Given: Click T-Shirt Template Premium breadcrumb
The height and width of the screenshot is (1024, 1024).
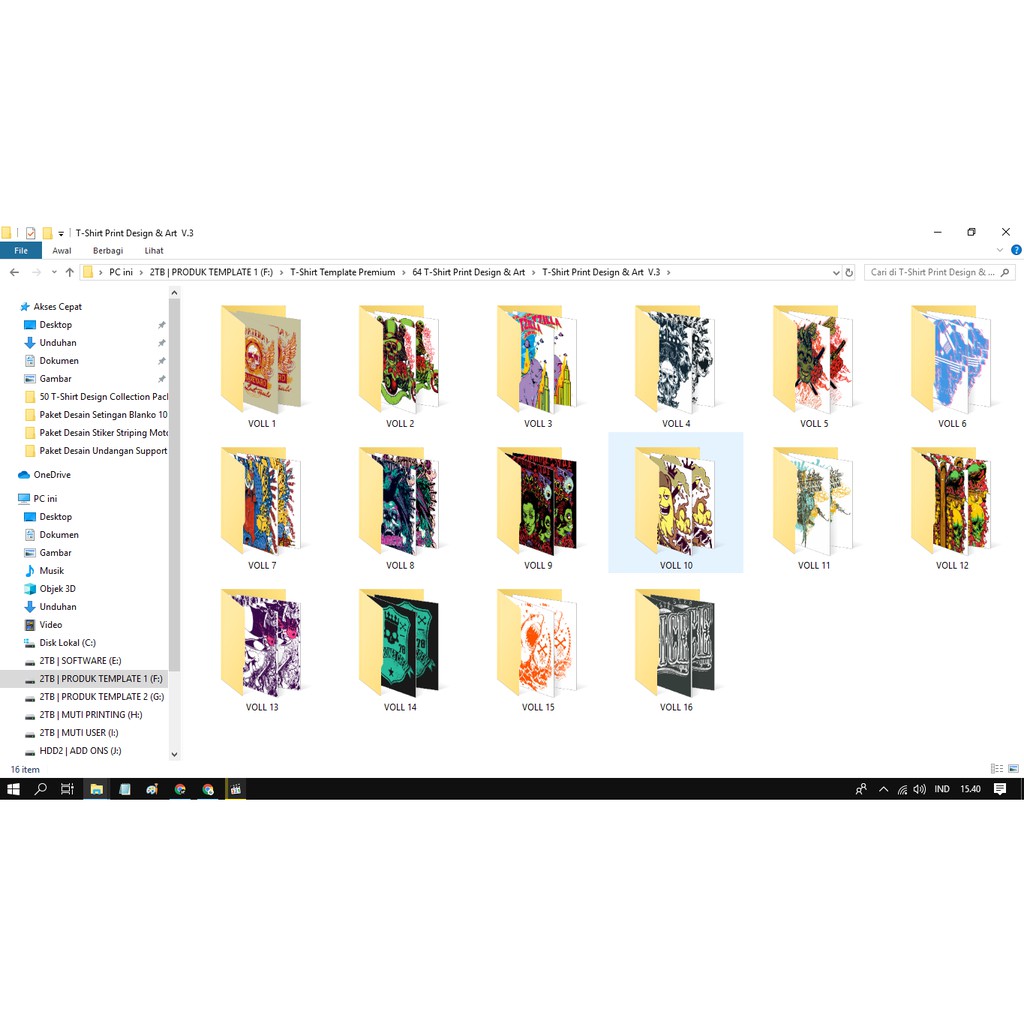Looking at the screenshot, I should click(343, 272).
